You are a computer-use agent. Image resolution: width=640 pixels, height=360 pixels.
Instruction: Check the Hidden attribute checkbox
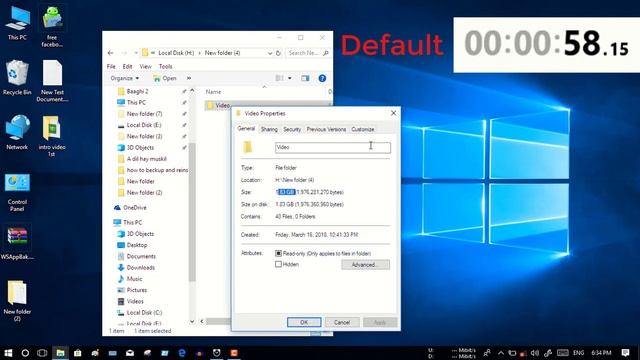point(278,264)
